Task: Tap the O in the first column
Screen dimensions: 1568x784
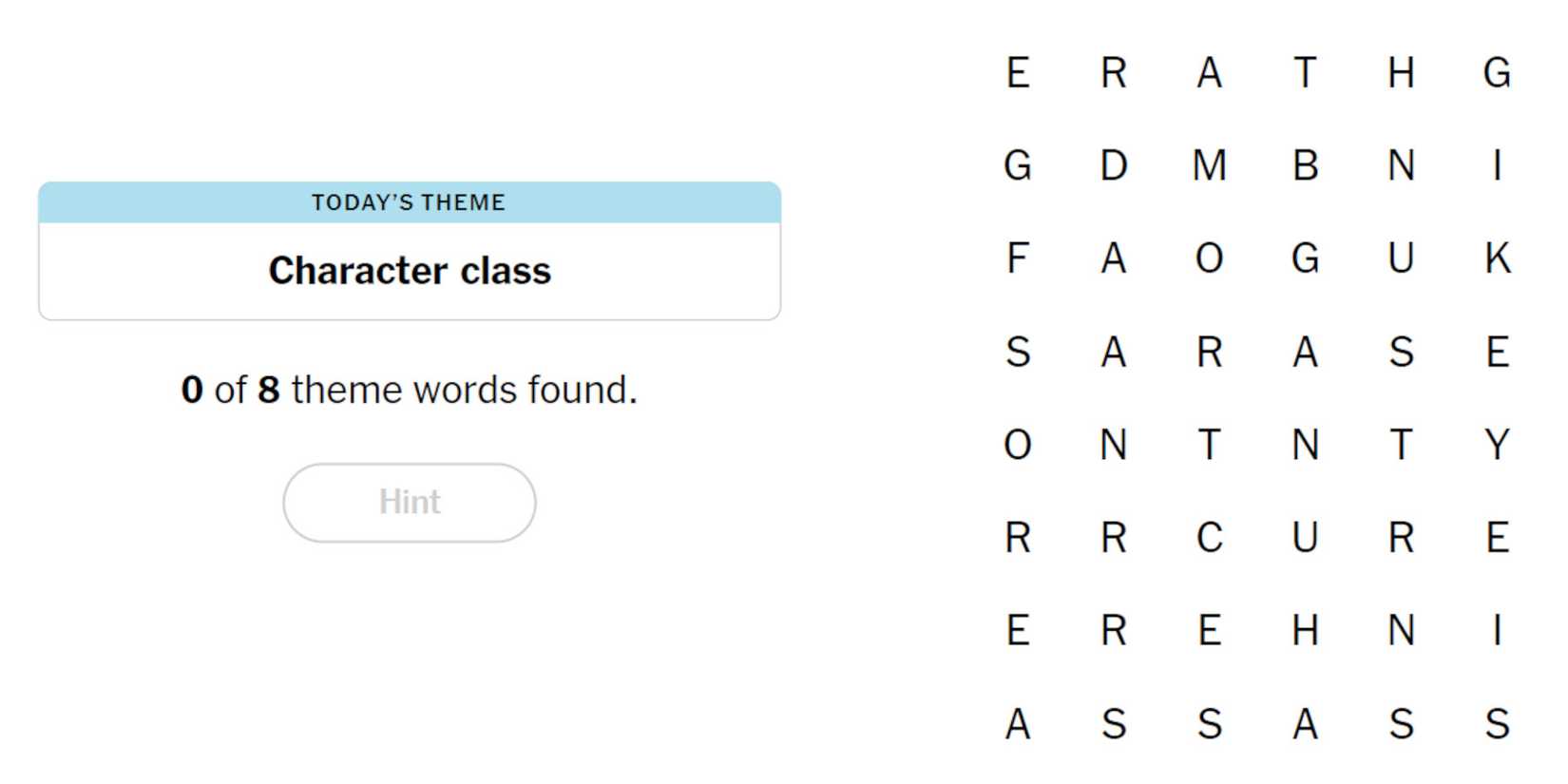Action: pos(1017,445)
